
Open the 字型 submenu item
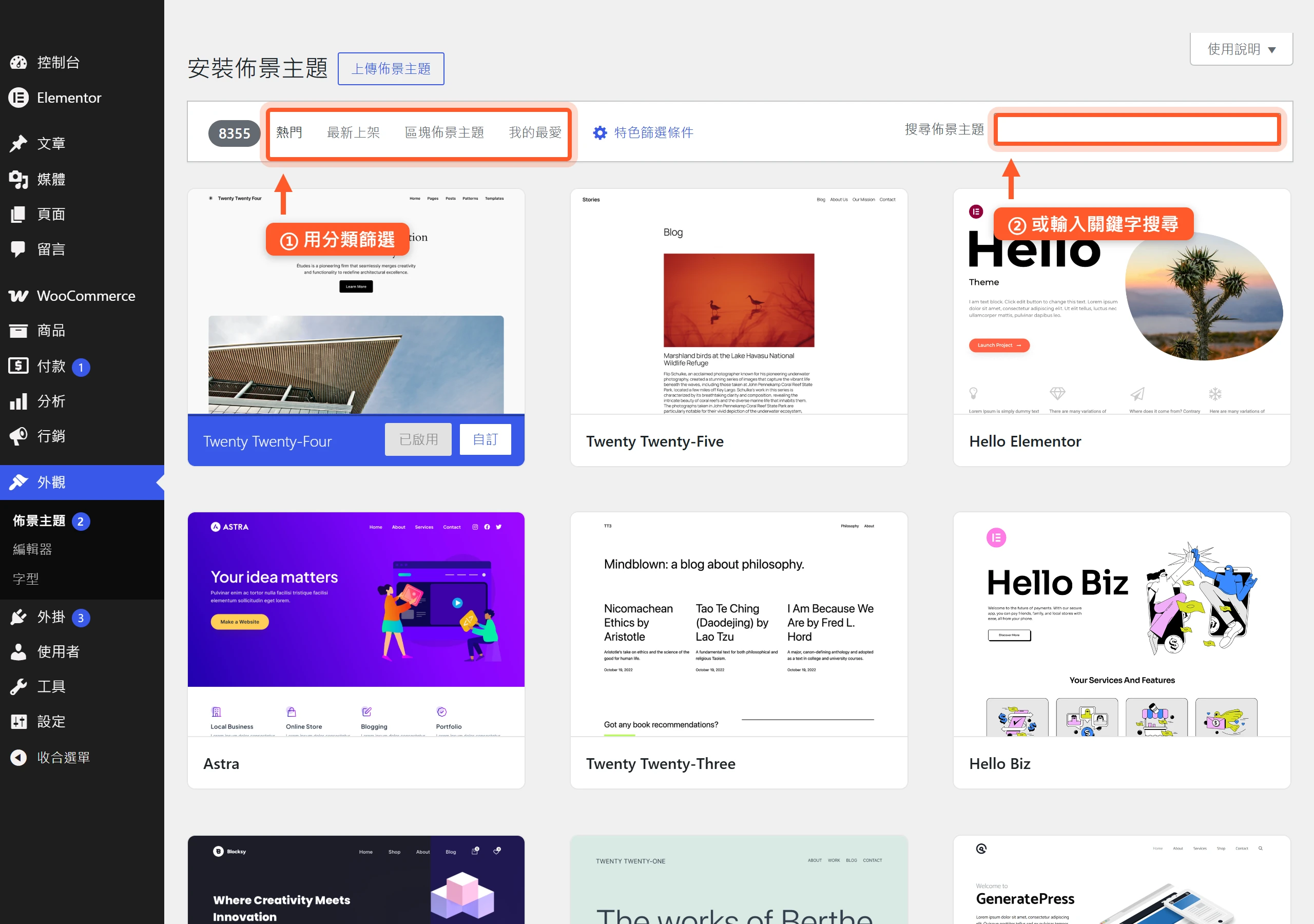(x=26, y=579)
